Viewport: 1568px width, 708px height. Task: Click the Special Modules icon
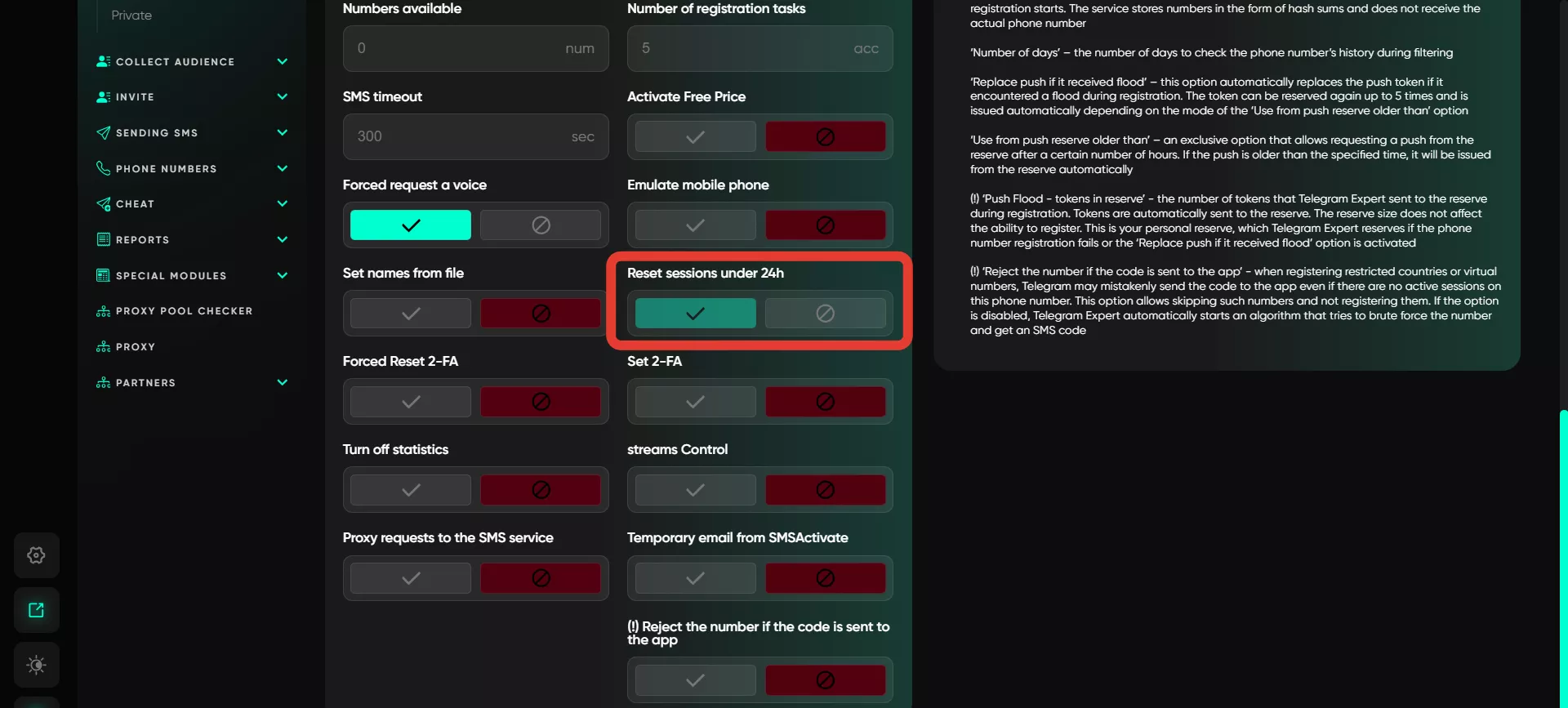pyautogui.click(x=103, y=275)
